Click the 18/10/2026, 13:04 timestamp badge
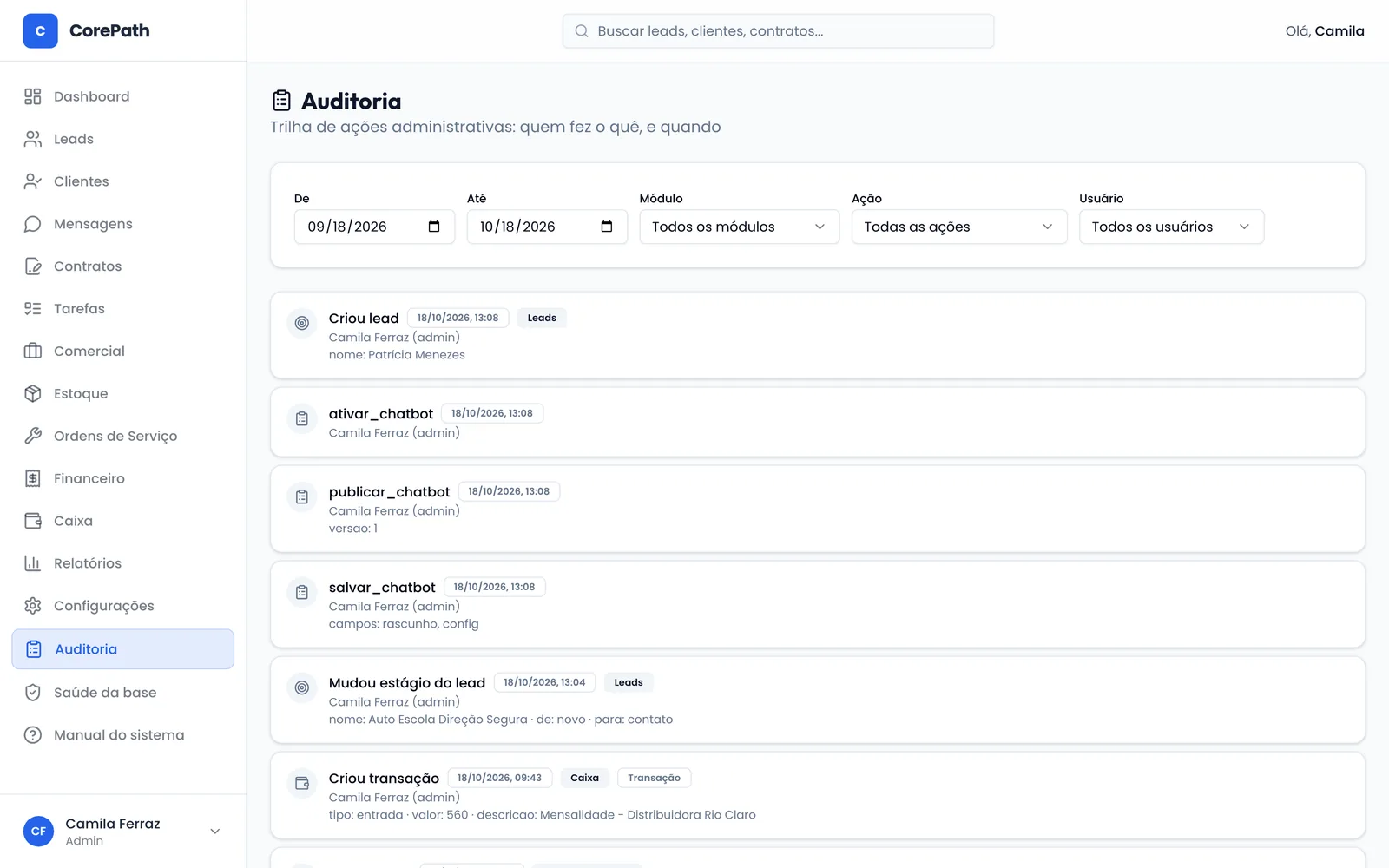This screenshot has width=1389, height=868. tap(544, 682)
